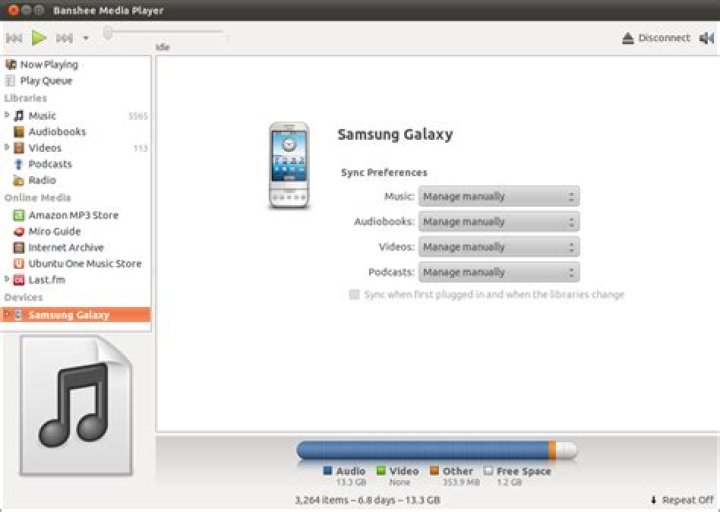Select the Audiobooks library
This screenshot has width=720, height=512.
(x=57, y=132)
